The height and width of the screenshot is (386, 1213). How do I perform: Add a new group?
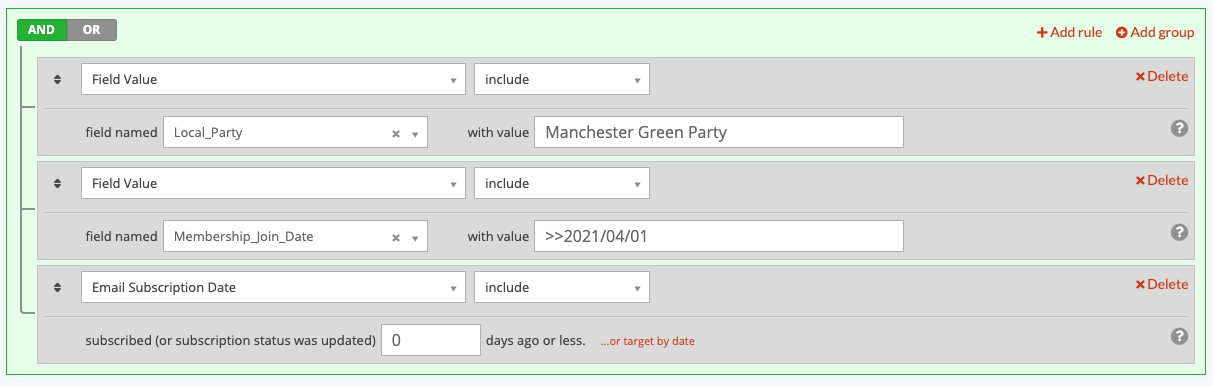click(x=1155, y=32)
